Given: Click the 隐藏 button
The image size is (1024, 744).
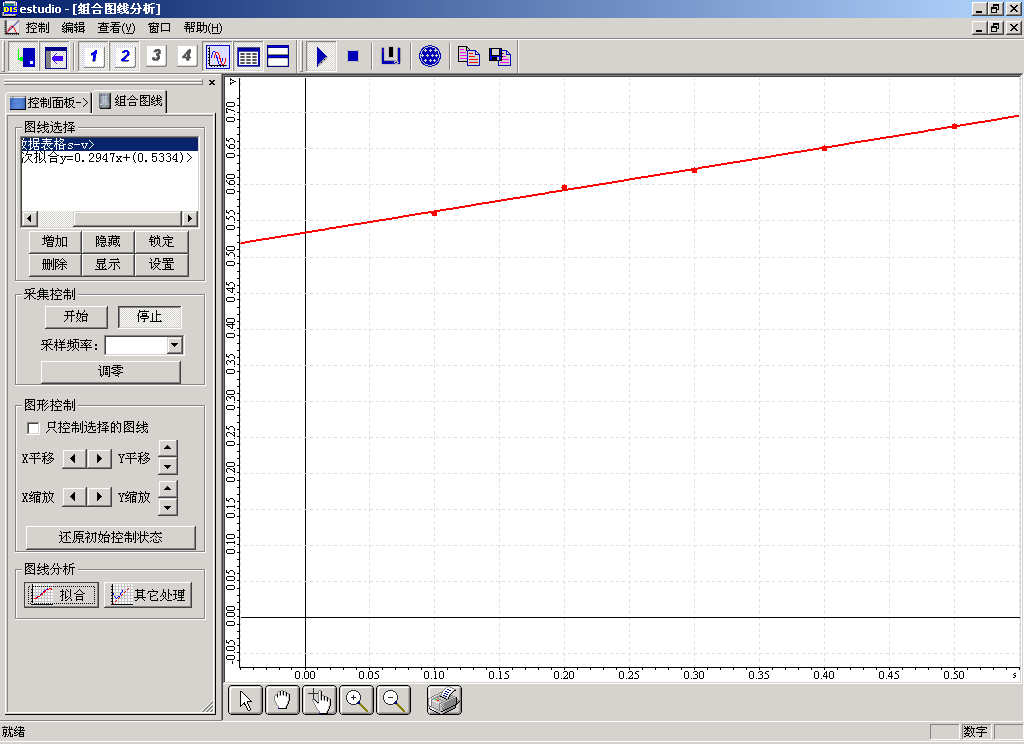Looking at the screenshot, I should pos(108,241).
